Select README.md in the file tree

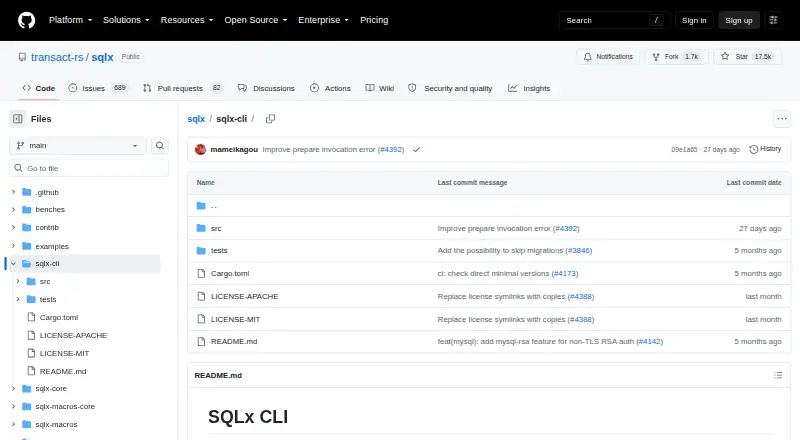coord(63,372)
